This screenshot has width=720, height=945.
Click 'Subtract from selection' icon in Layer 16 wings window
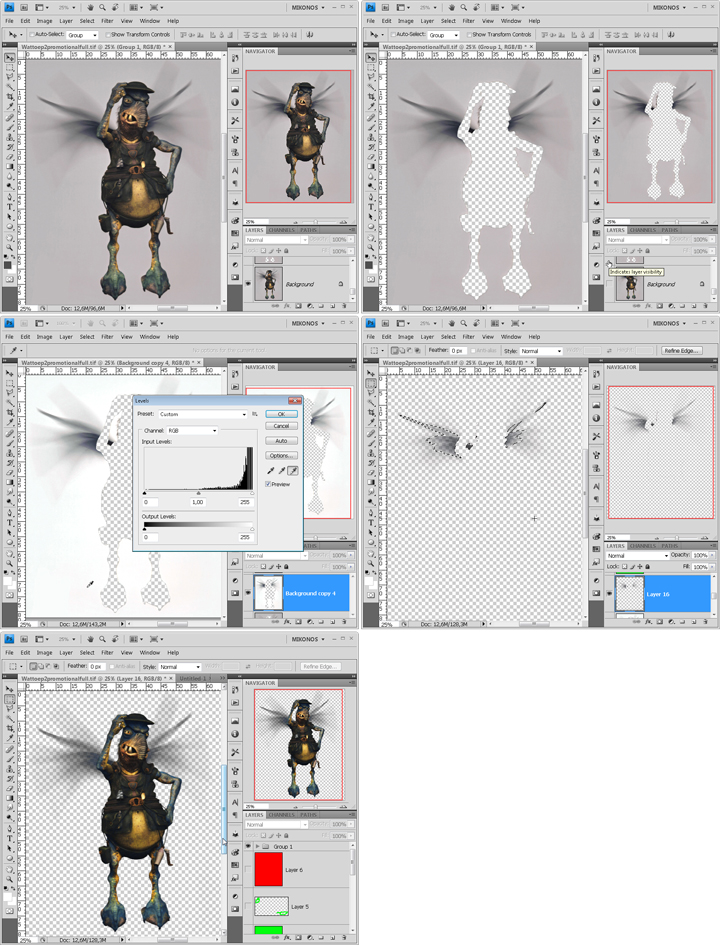click(x=409, y=350)
